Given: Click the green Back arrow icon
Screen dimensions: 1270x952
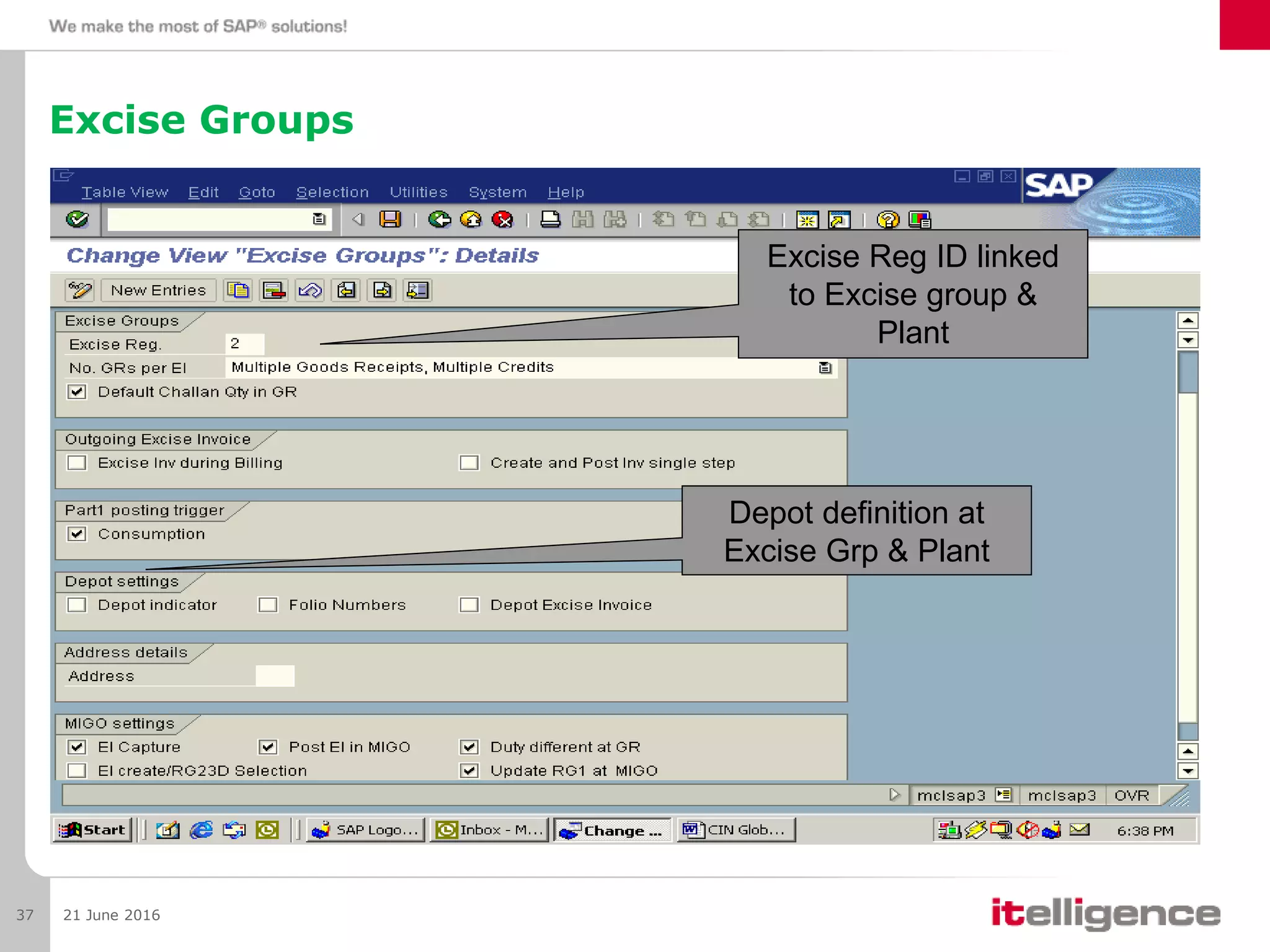Looking at the screenshot, I should [x=440, y=219].
